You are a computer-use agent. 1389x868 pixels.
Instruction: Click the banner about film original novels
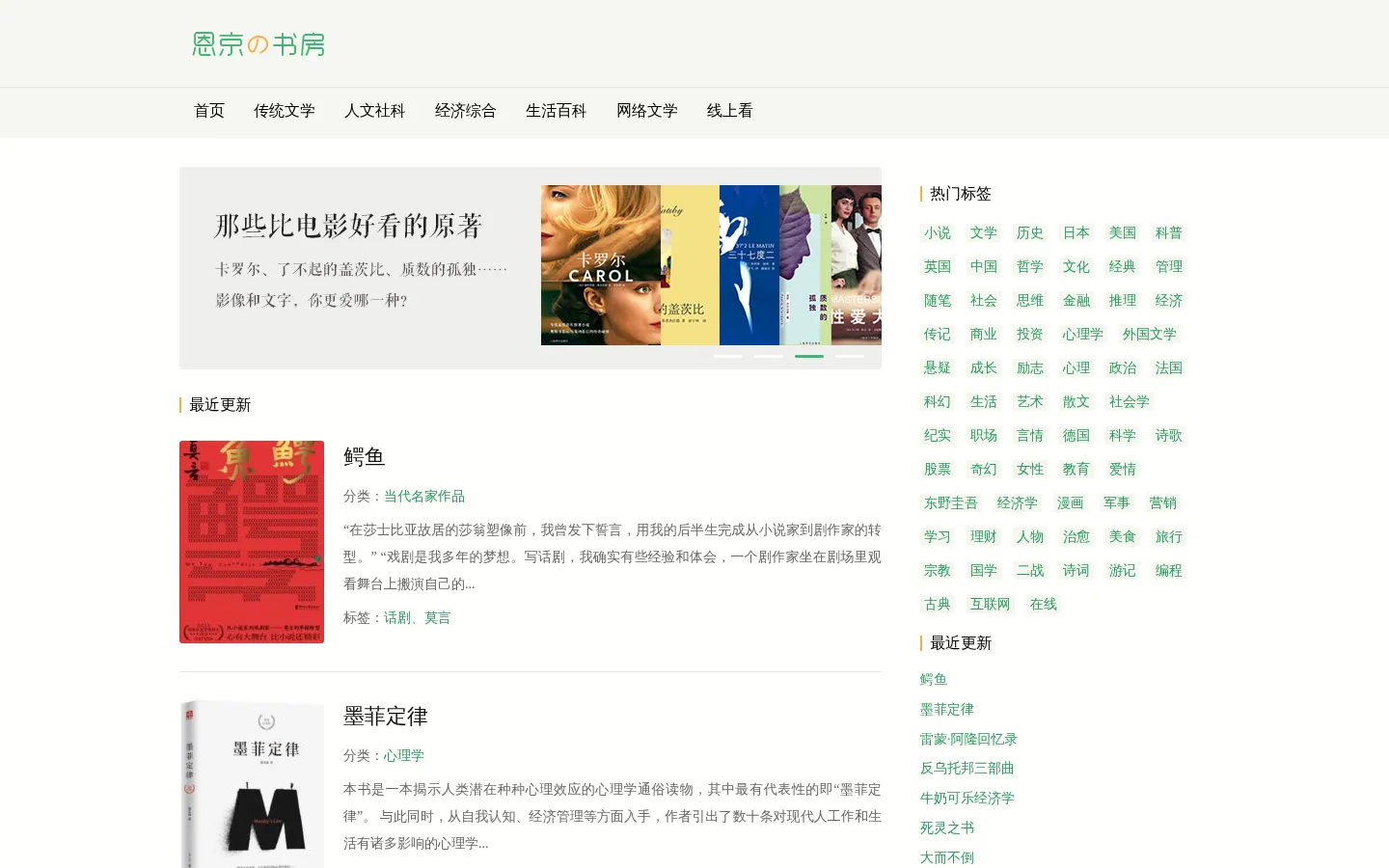point(531,268)
